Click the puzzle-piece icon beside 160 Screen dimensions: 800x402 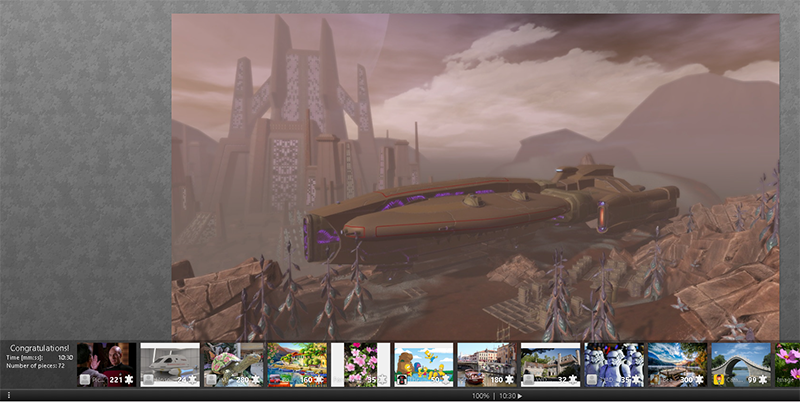click(319, 380)
